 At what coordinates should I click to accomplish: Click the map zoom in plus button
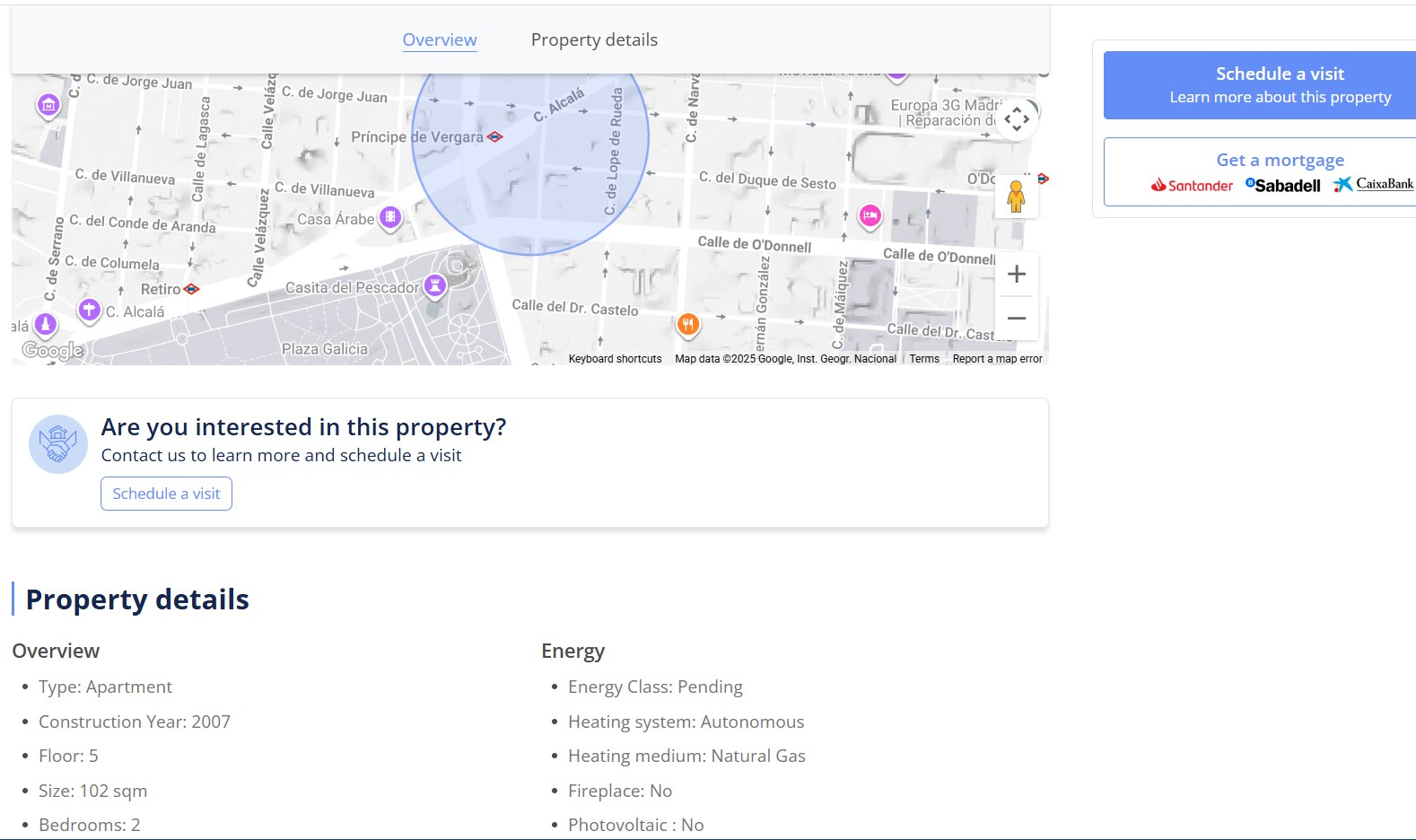[1016, 275]
